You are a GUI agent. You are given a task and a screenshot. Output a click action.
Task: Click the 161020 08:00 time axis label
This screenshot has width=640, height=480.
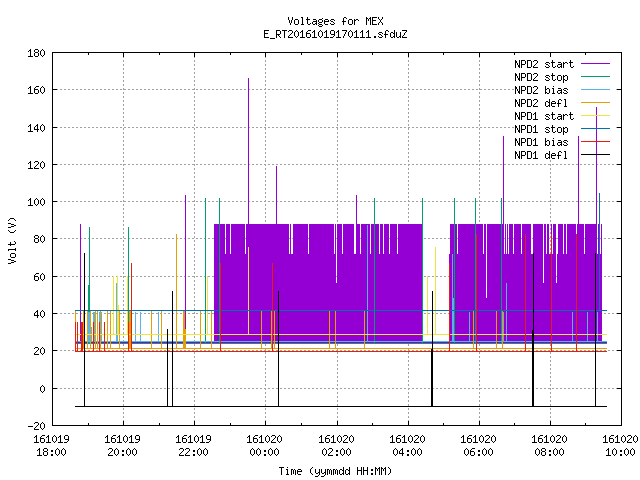coord(549,446)
